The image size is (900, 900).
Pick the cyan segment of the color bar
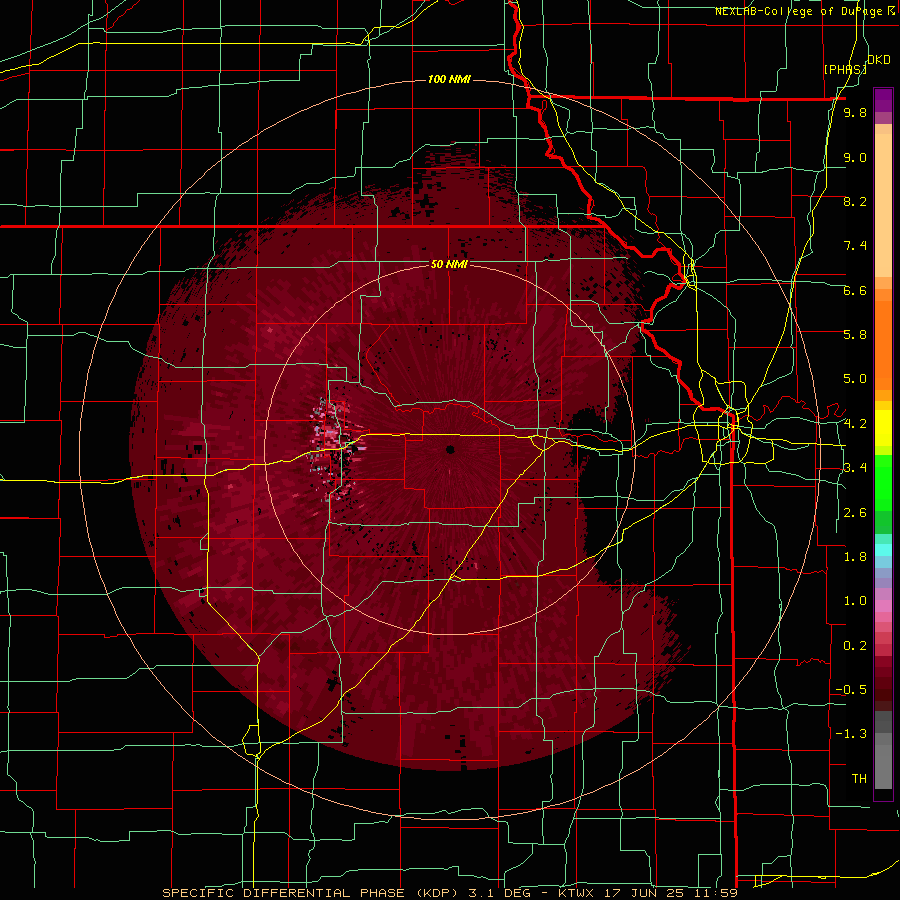click(883, 550)
